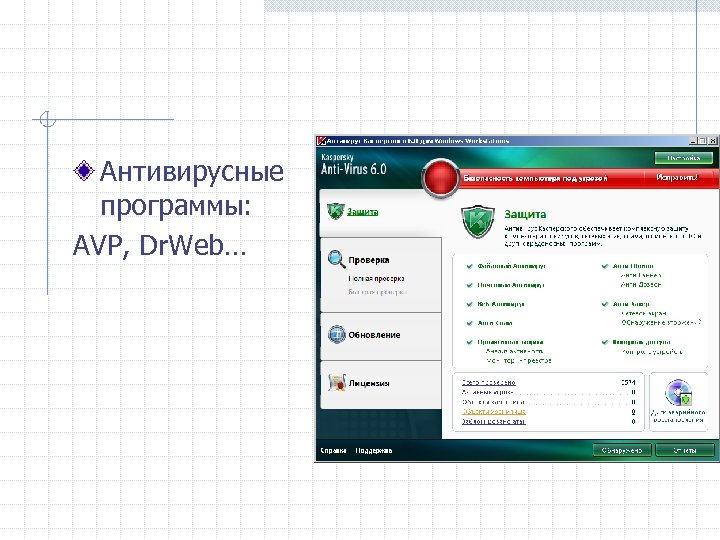Click the Исправить! button on the red bar

pos(677,177)
